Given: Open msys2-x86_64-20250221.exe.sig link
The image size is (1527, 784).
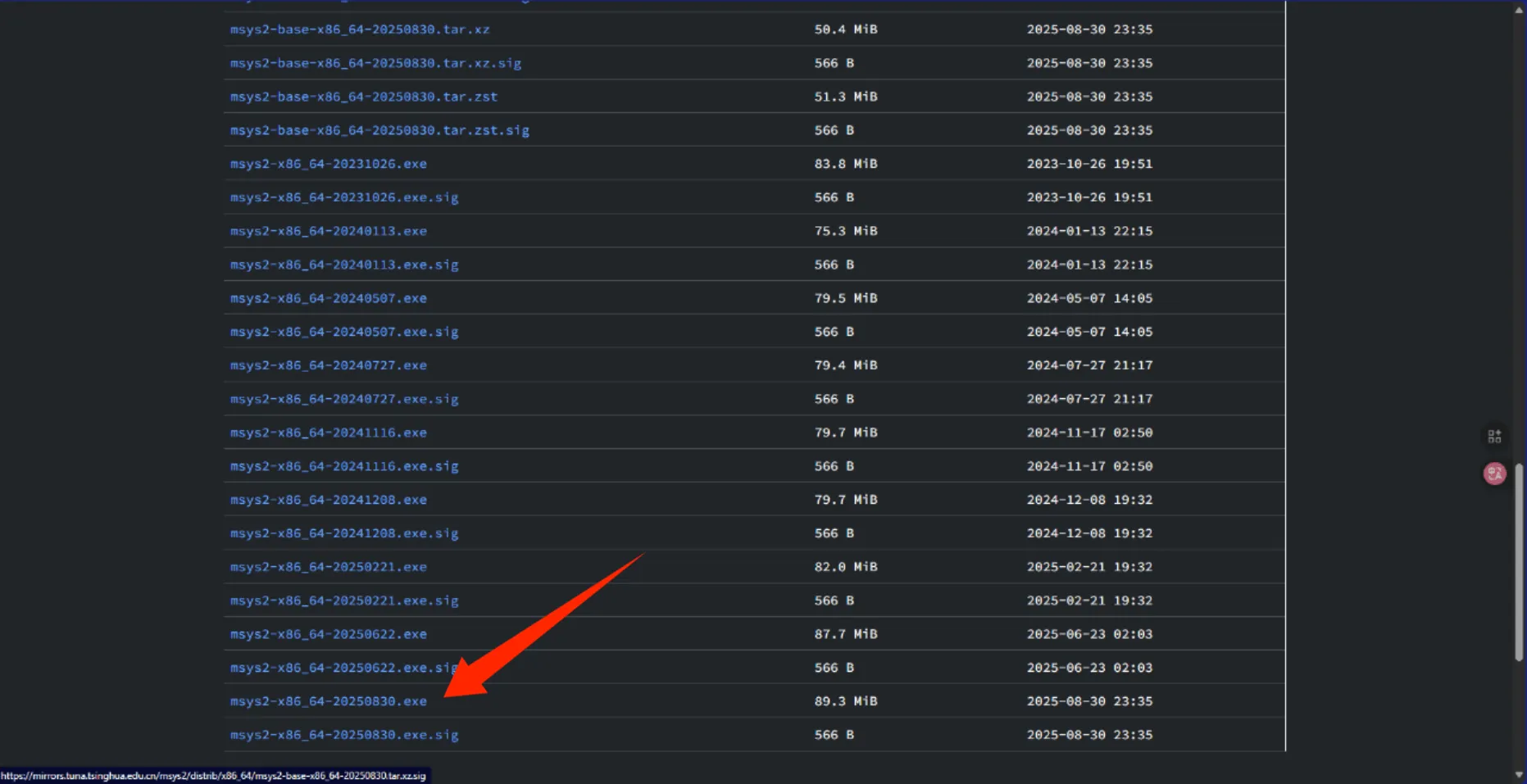Looking at the screenshot, I should click(x=343, y=600).
